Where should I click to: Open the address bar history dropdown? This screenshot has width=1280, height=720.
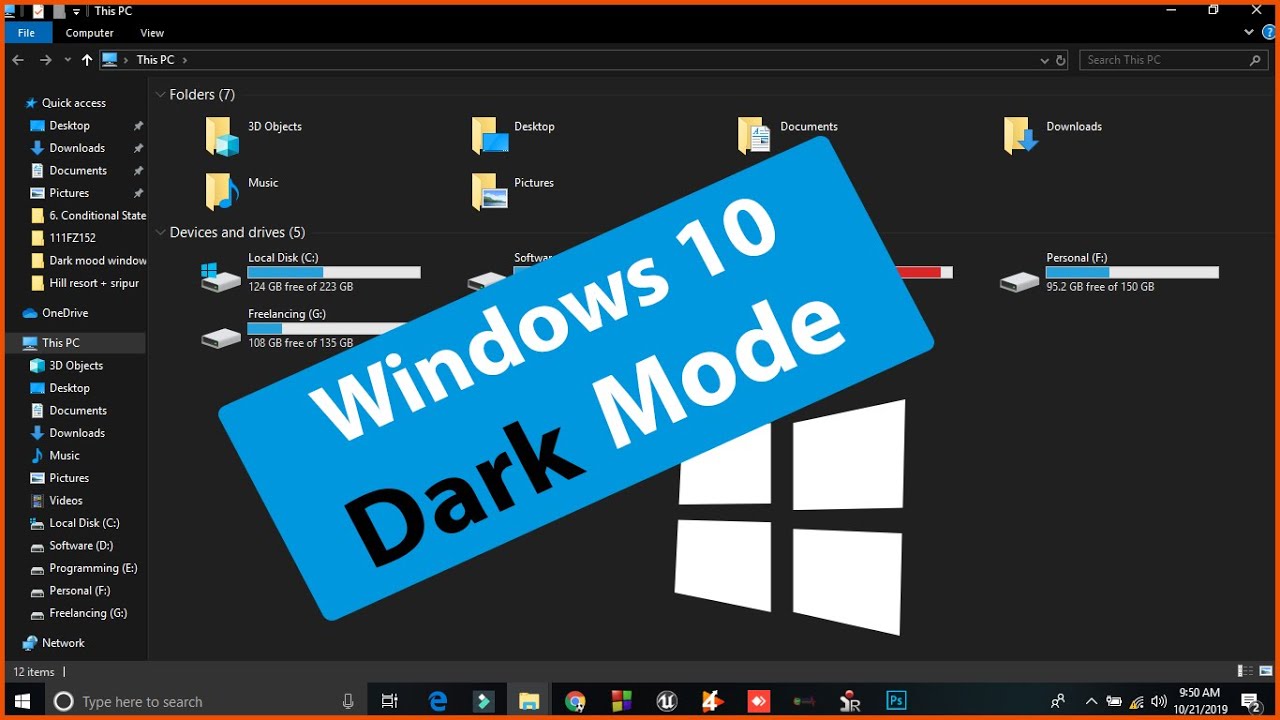(x=1044, y=60)
